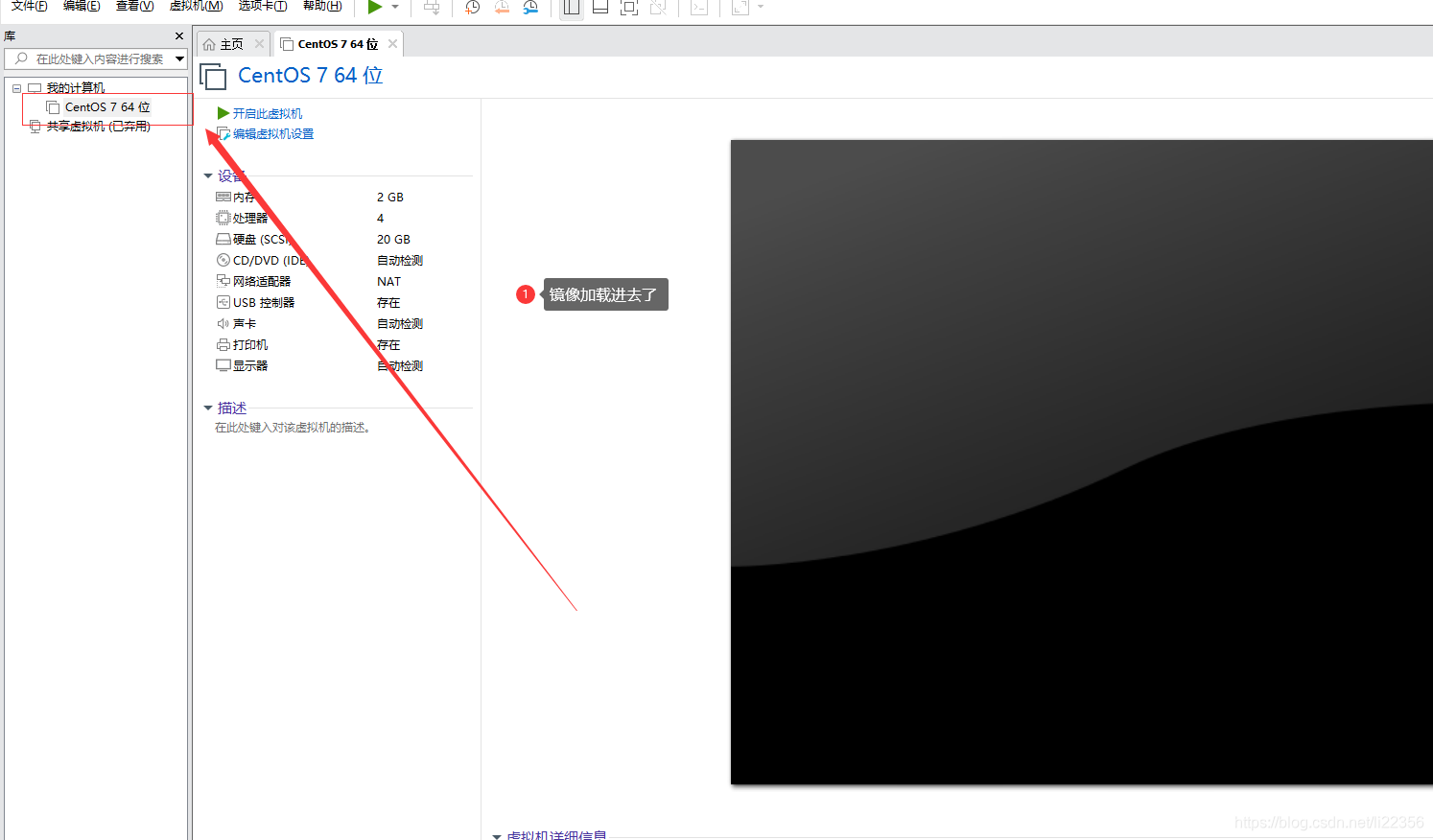Click the 声卡 sound card row
Viewport: 1433px width, 840px height.
[342, 324]
